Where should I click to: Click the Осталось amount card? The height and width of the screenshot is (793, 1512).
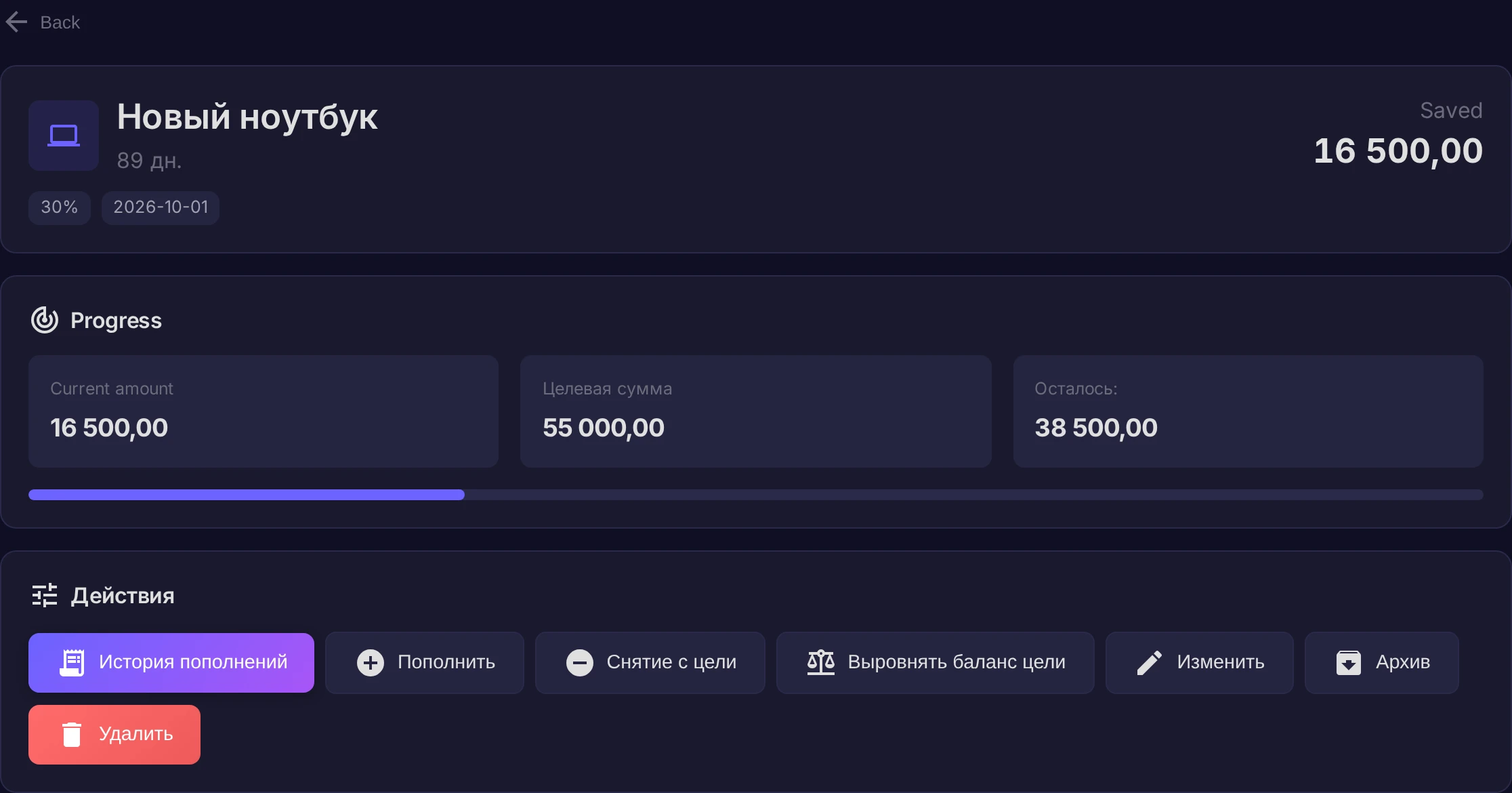click(x=1248, y=411)
